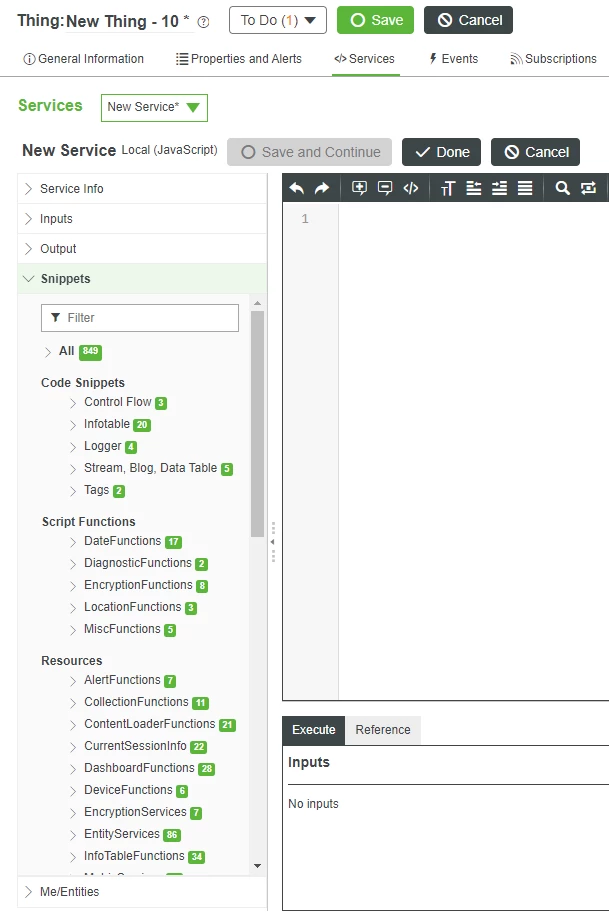Viewport: 609px width, 917px height.
Task: Redo the change in the code editor
Action: [322, 188]
